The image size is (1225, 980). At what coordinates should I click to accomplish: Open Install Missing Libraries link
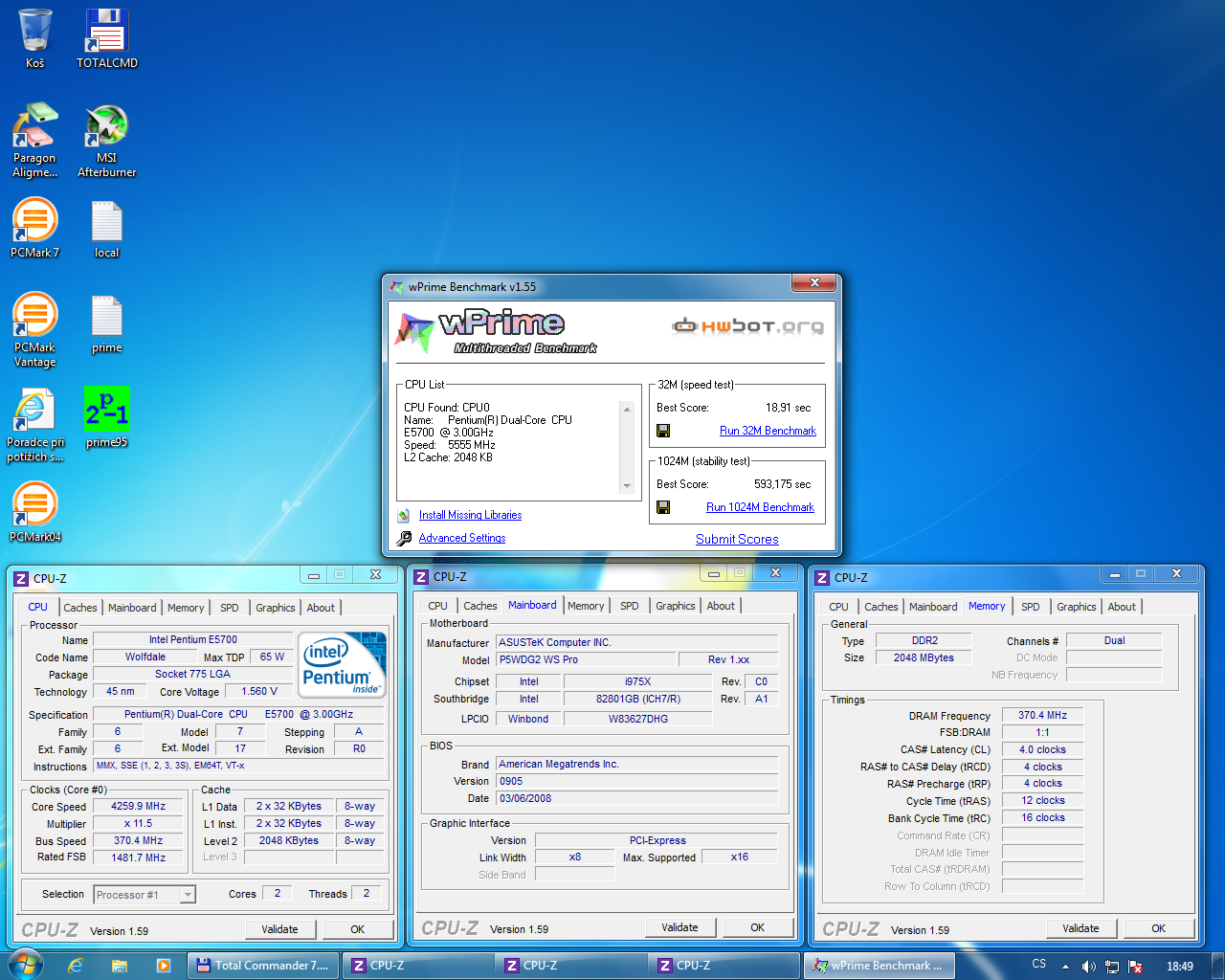[x=470, y=515]
